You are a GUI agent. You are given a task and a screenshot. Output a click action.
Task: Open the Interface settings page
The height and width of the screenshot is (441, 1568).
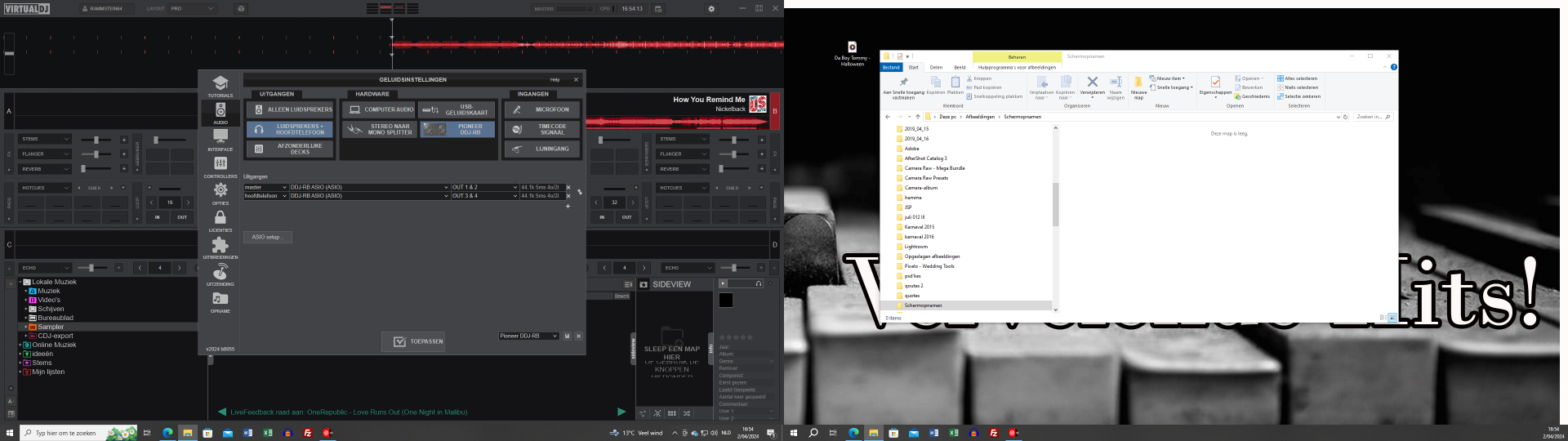click(x=220, y=140)
